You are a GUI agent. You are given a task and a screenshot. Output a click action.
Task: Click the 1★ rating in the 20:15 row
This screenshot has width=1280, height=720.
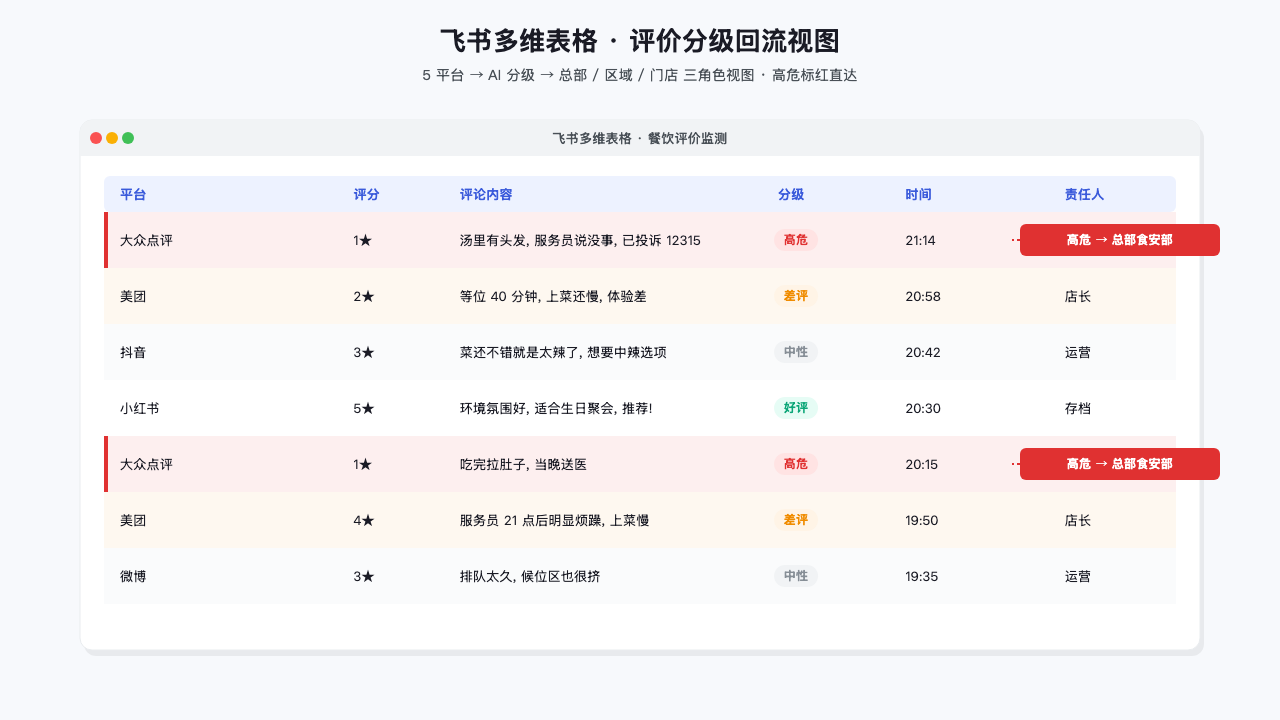click(x=363, y=464)
